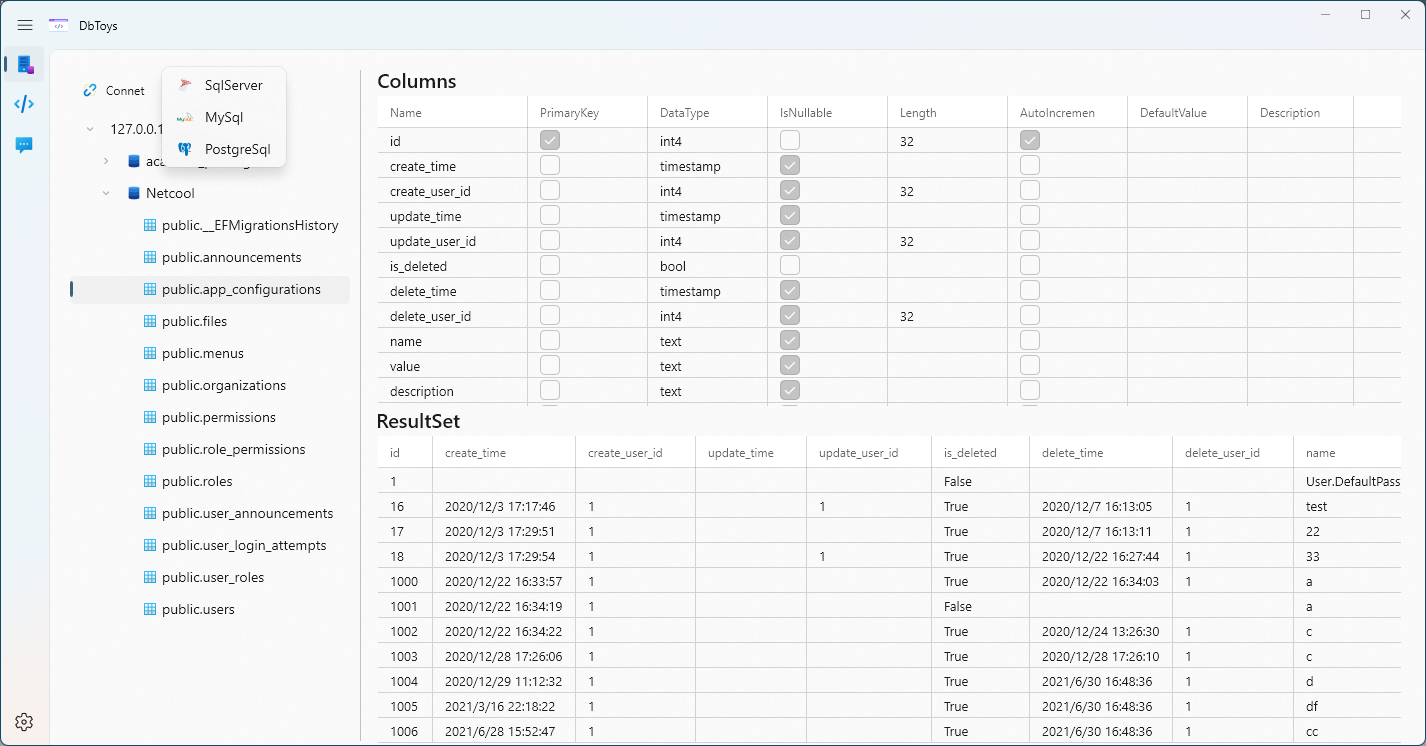Click the Netcool database icon

point(134,193)
